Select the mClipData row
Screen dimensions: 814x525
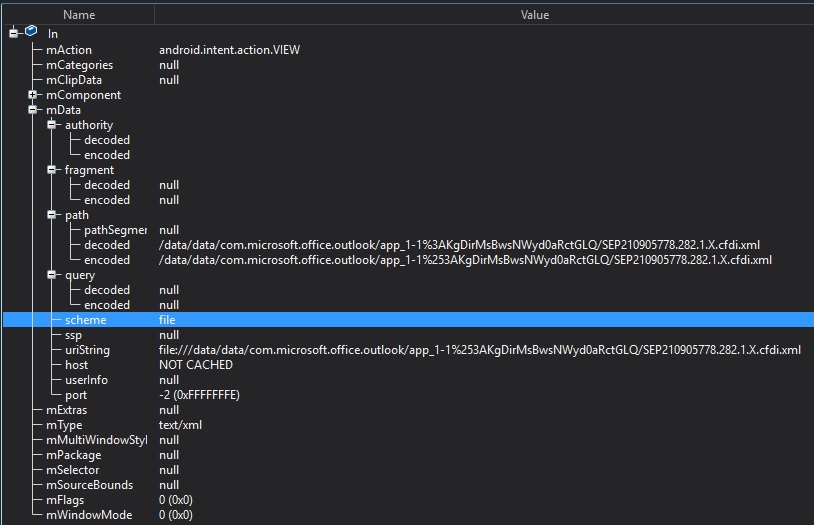73,80
